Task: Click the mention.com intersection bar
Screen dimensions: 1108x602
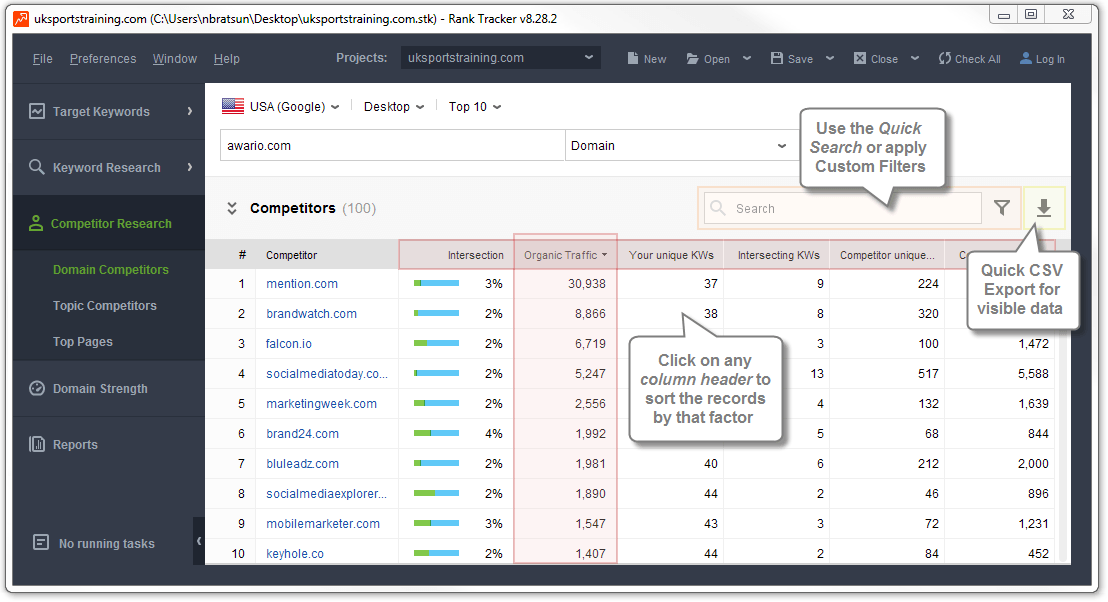Action: pyautogui.click(x=436, y=283)
